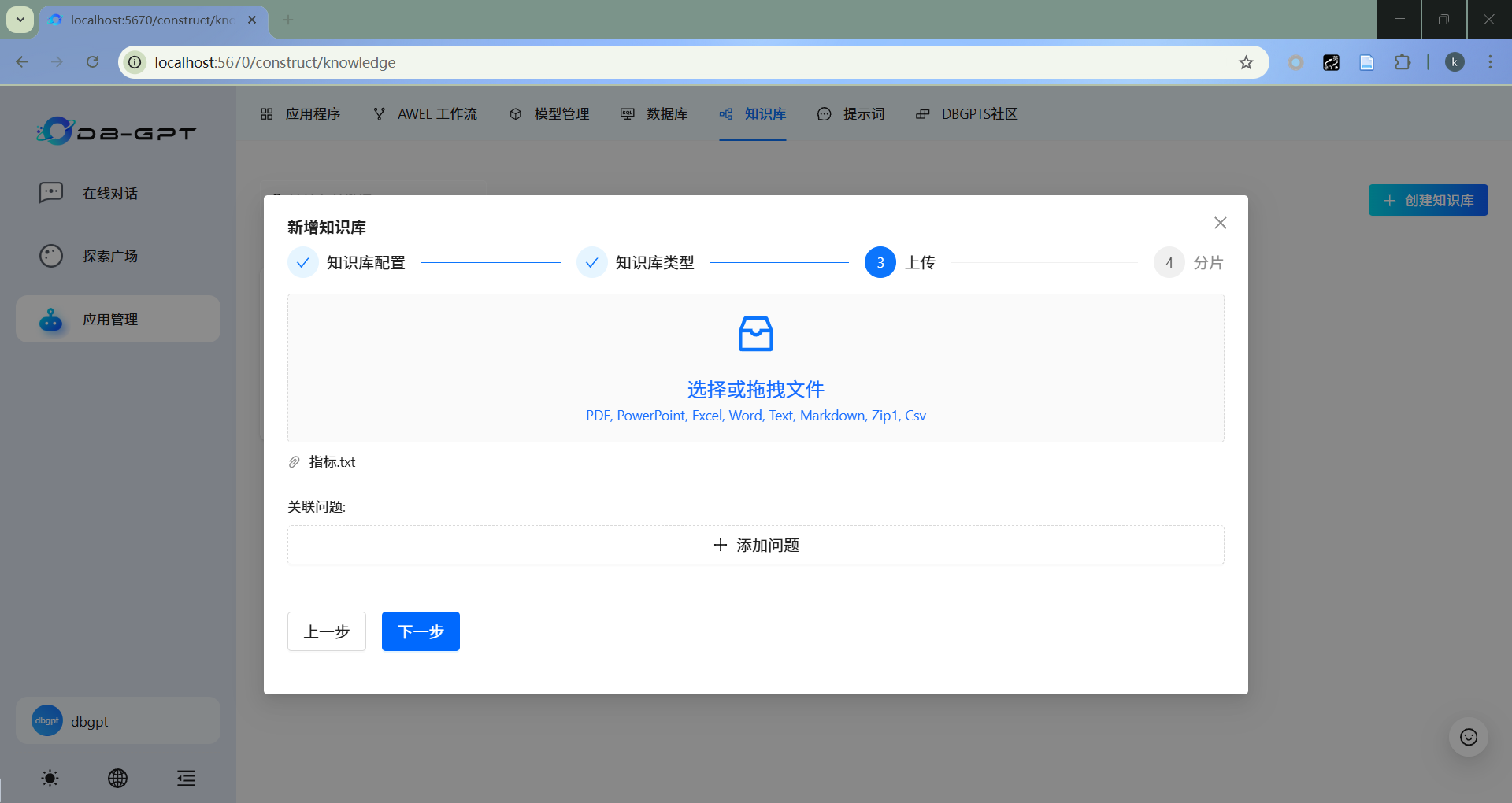Add a related question via 添加问题

click(755, 545)
